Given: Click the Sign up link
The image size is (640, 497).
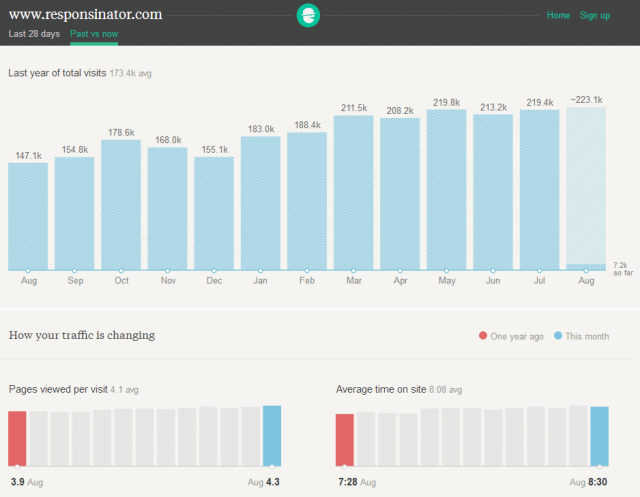Looking at the screenshot, I should (x=595, y=16).
